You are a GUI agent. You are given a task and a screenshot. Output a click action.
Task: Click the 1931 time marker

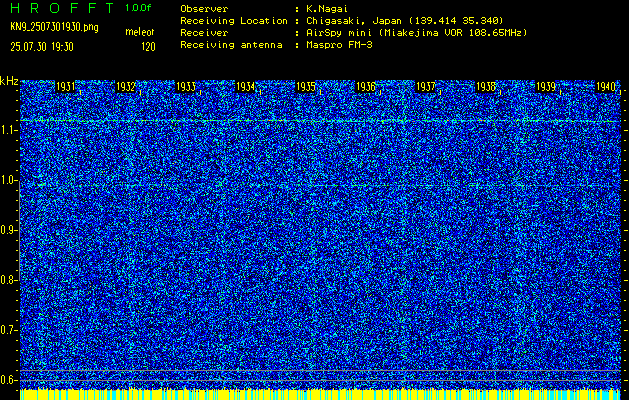(x=65, y=87)
